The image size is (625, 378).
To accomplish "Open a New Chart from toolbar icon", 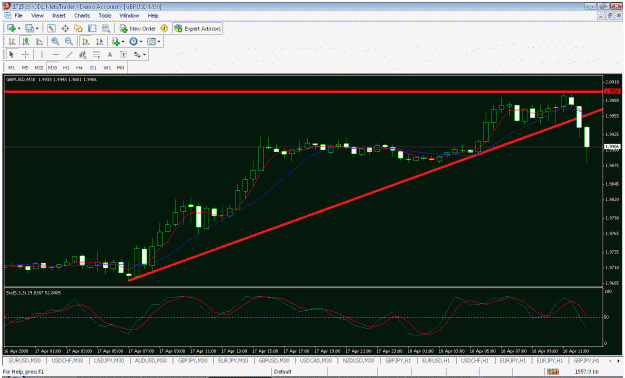I will click(11, 28).
